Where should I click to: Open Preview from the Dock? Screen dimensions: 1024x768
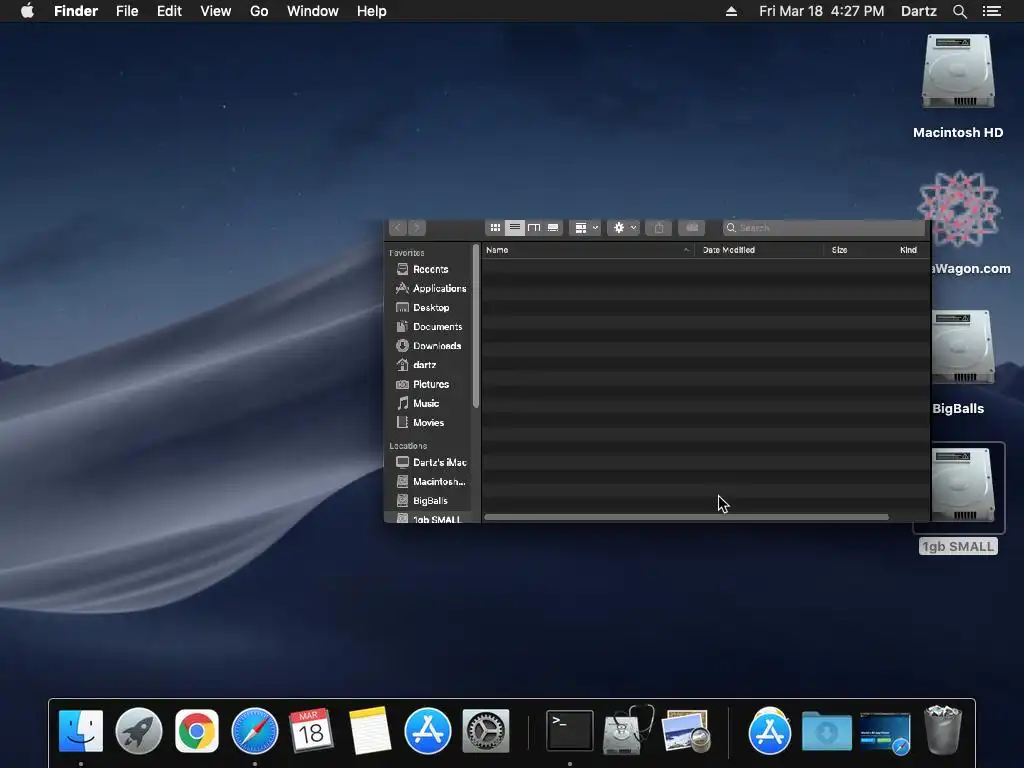685,731
